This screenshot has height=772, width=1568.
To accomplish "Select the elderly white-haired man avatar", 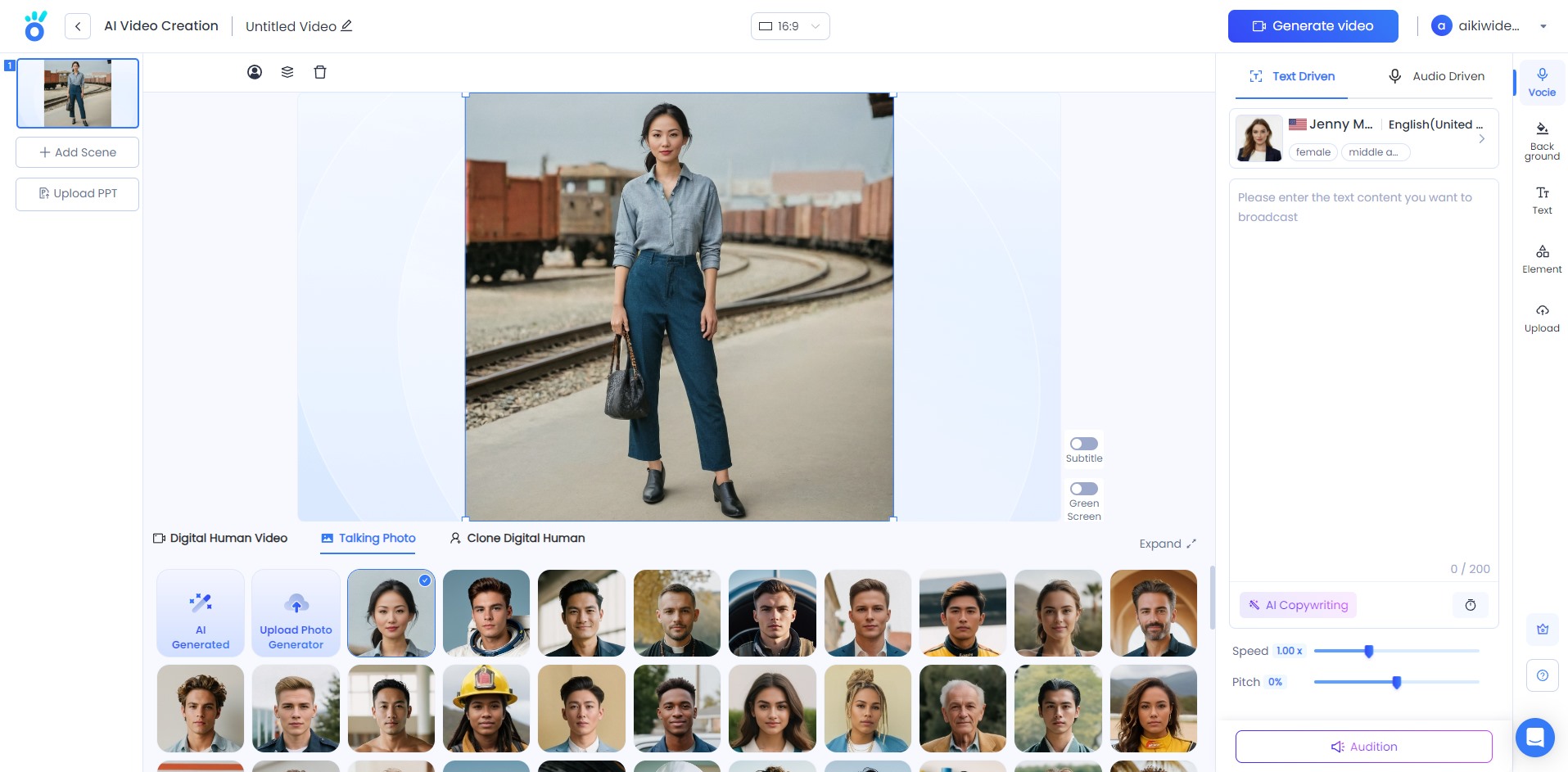I will coord(963,708).
